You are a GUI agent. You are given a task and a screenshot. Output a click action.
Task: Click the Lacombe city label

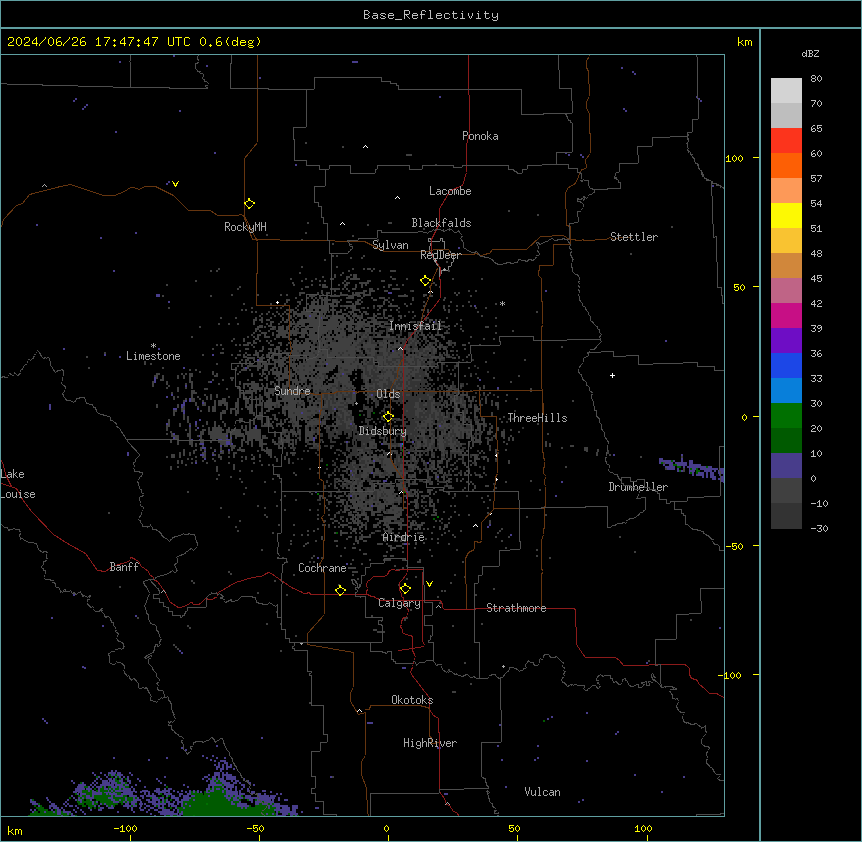450,191
